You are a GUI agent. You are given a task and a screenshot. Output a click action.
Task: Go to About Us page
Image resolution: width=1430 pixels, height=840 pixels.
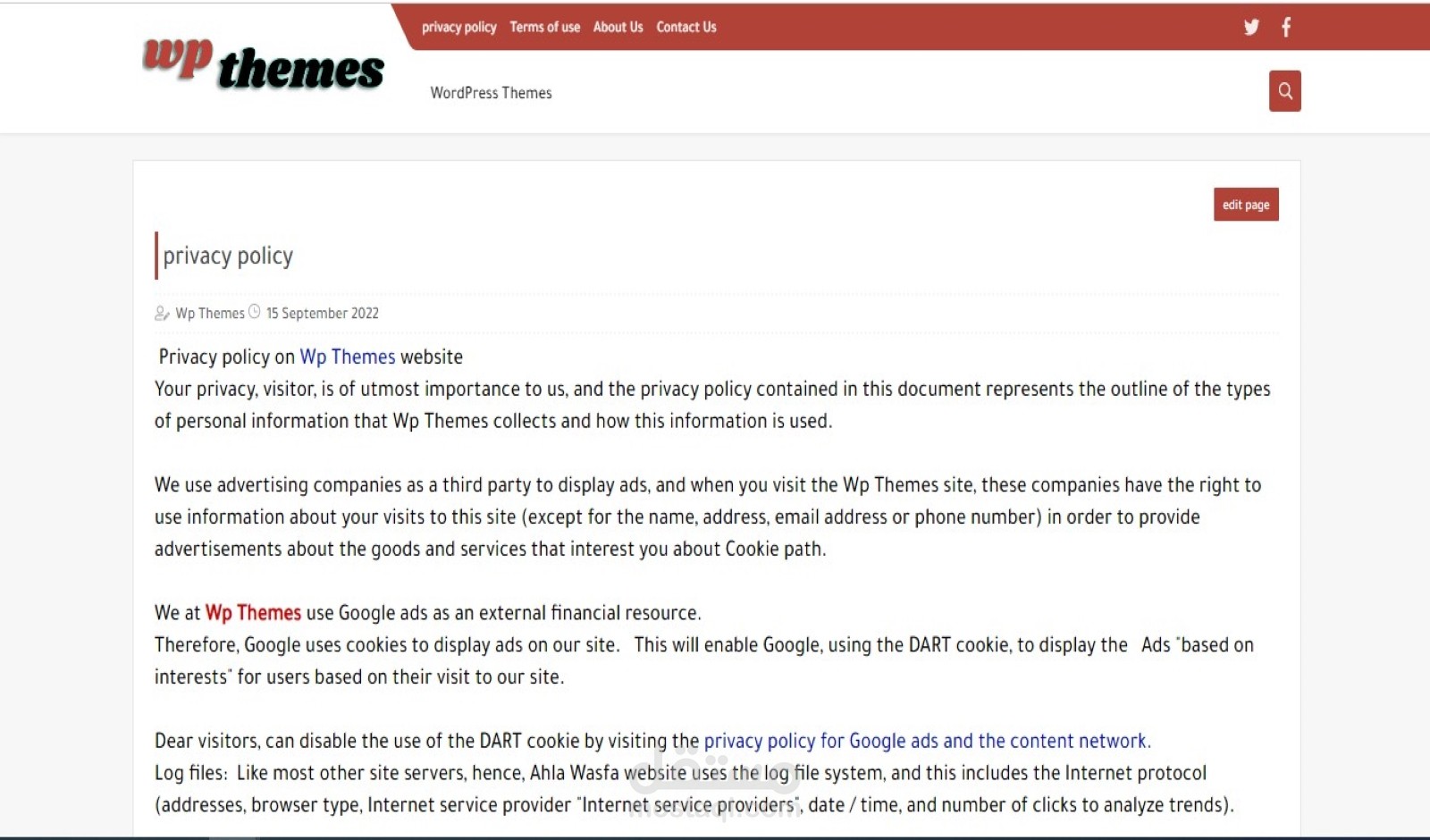618,27
